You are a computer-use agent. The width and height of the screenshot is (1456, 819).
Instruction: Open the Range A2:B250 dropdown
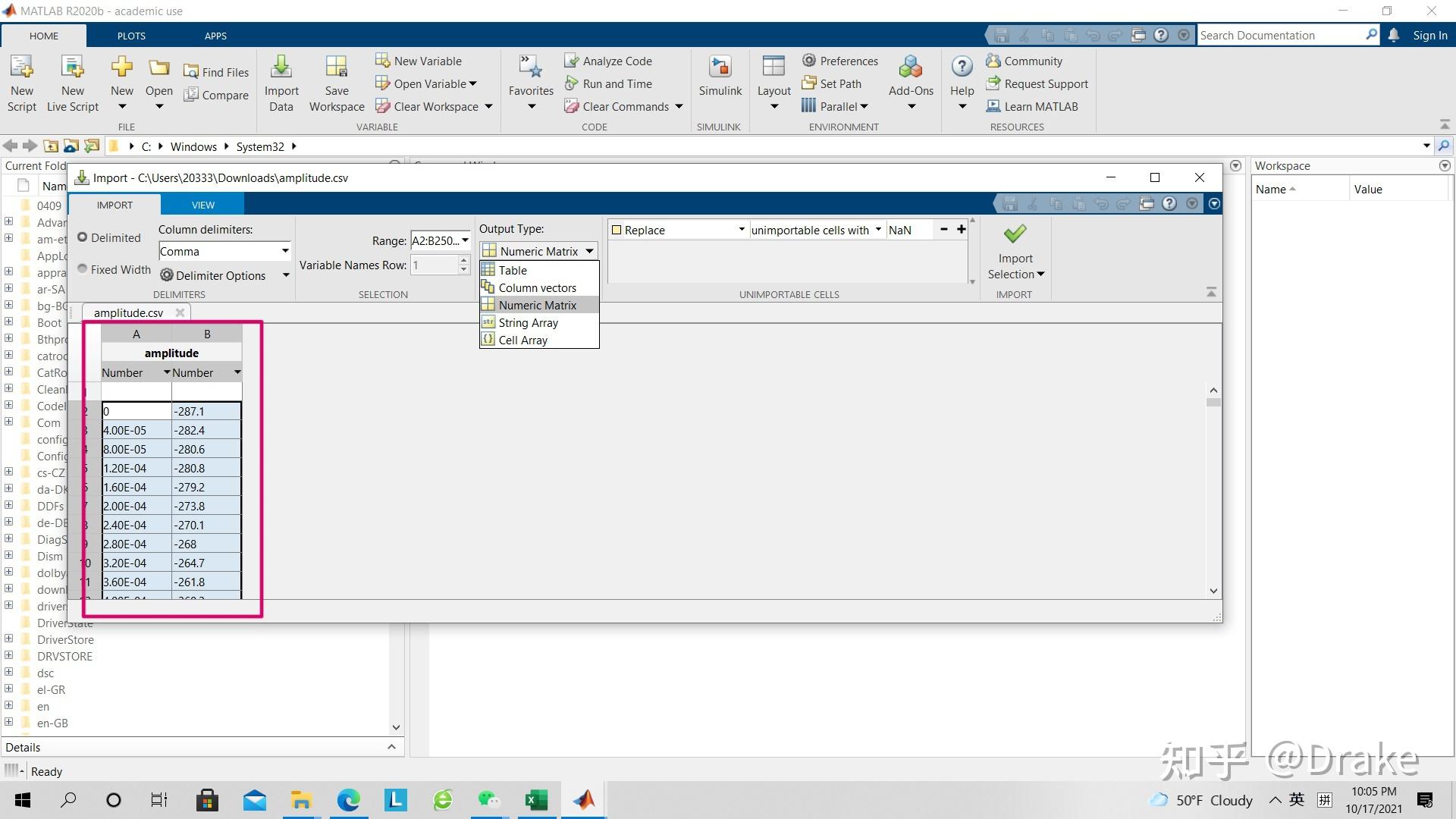coord(465,241)
